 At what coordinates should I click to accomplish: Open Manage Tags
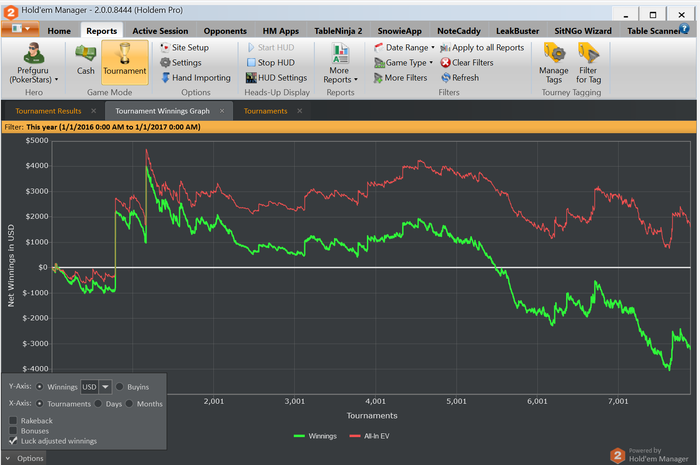coord(554,63)
